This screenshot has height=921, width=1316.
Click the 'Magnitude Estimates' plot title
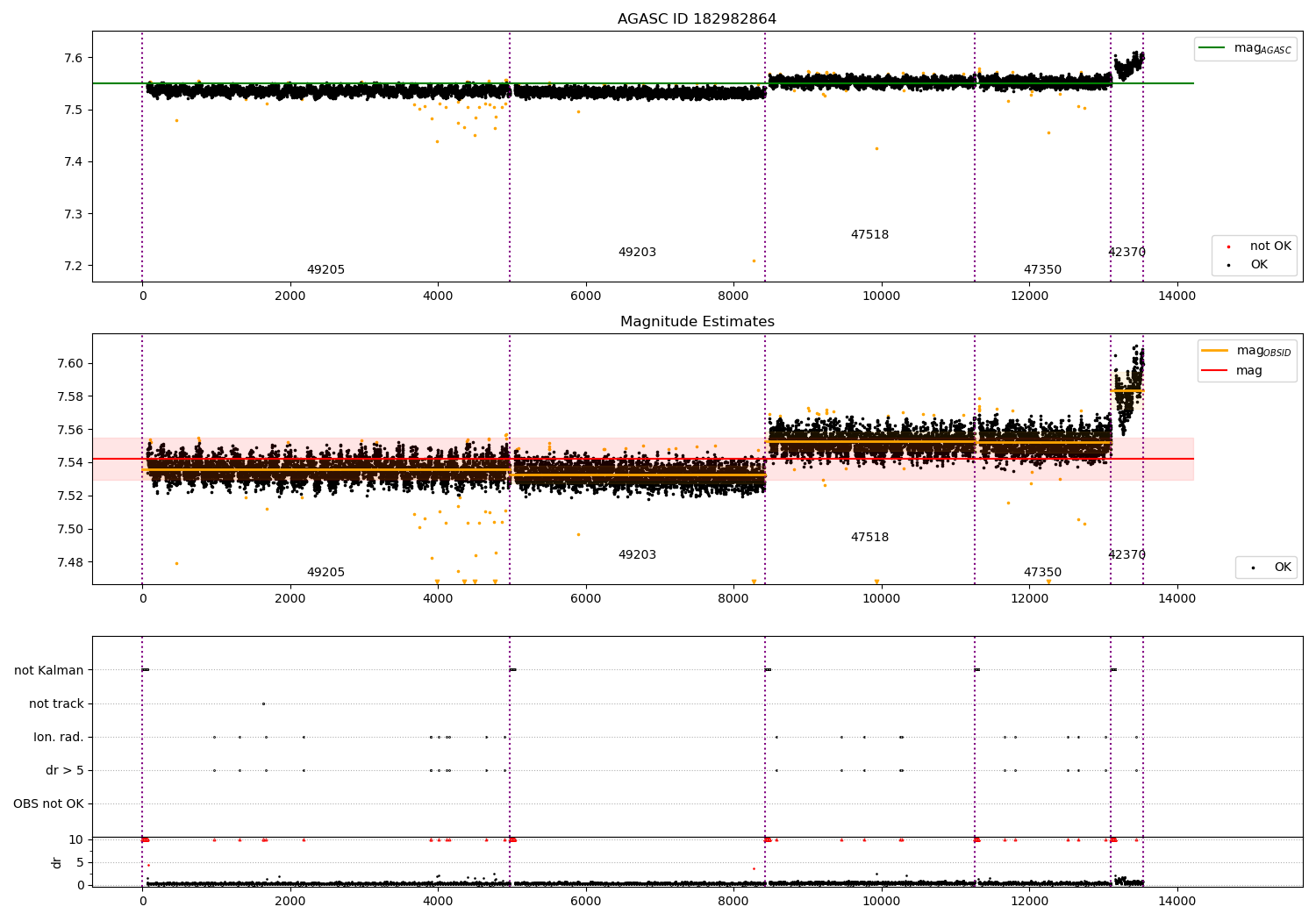click(x=697, y=322)
